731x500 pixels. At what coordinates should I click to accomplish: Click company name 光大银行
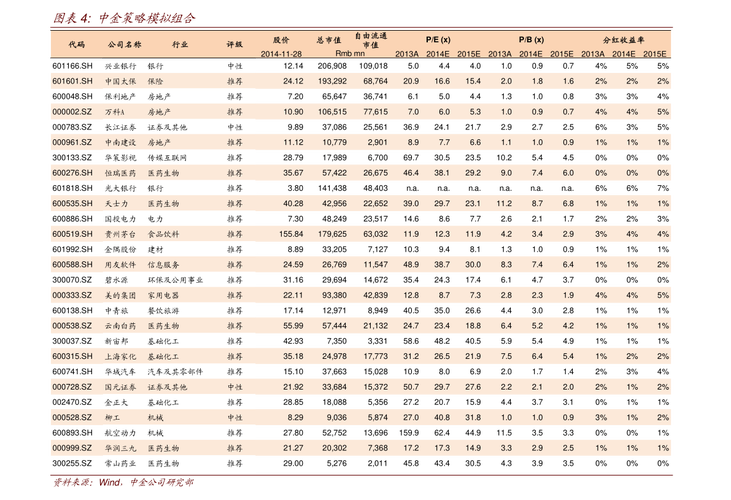(120, 188)
